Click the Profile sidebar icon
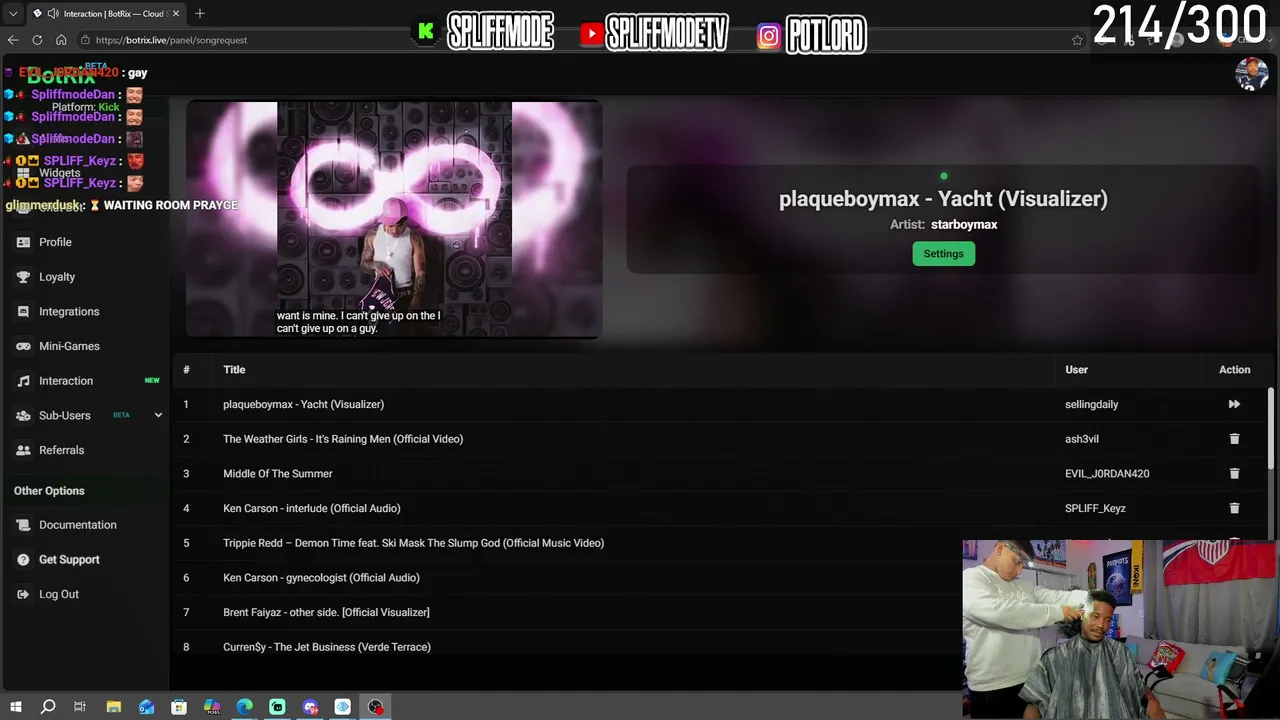Screen dimensions: 1280x720 (23, 242)
